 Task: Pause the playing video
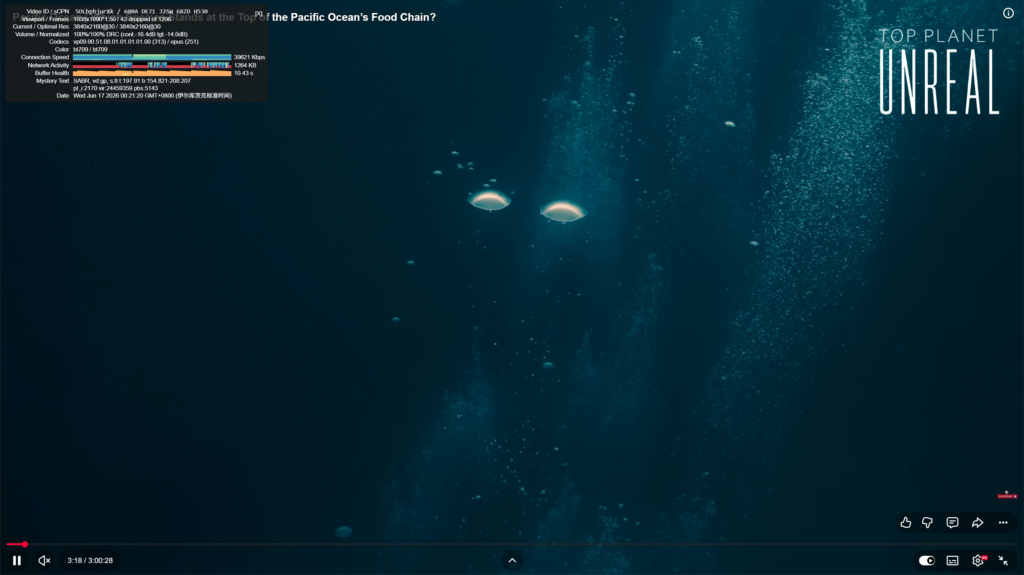(17, 561)
